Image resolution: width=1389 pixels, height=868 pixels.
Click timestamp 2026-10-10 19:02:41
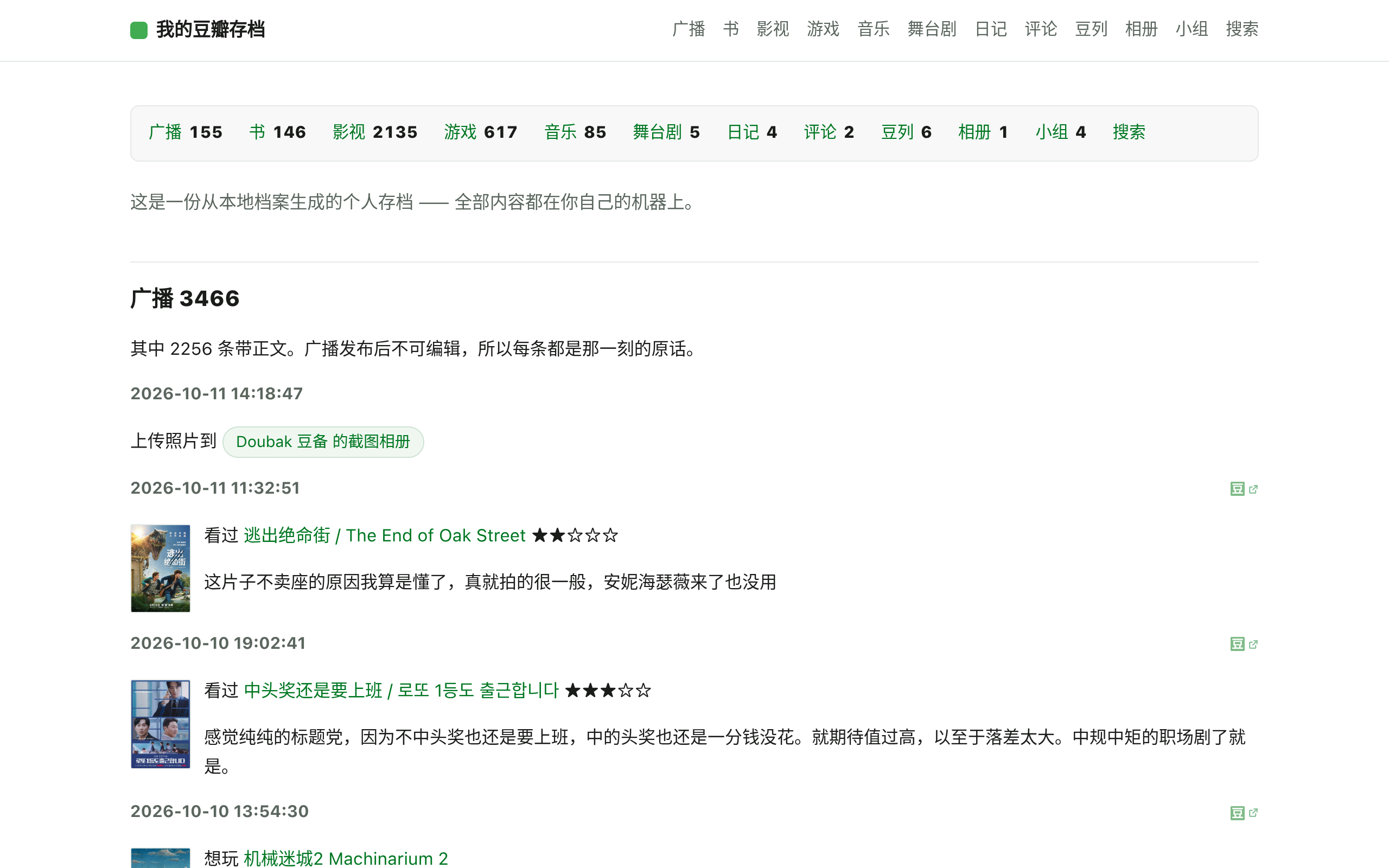click(218, 643)
